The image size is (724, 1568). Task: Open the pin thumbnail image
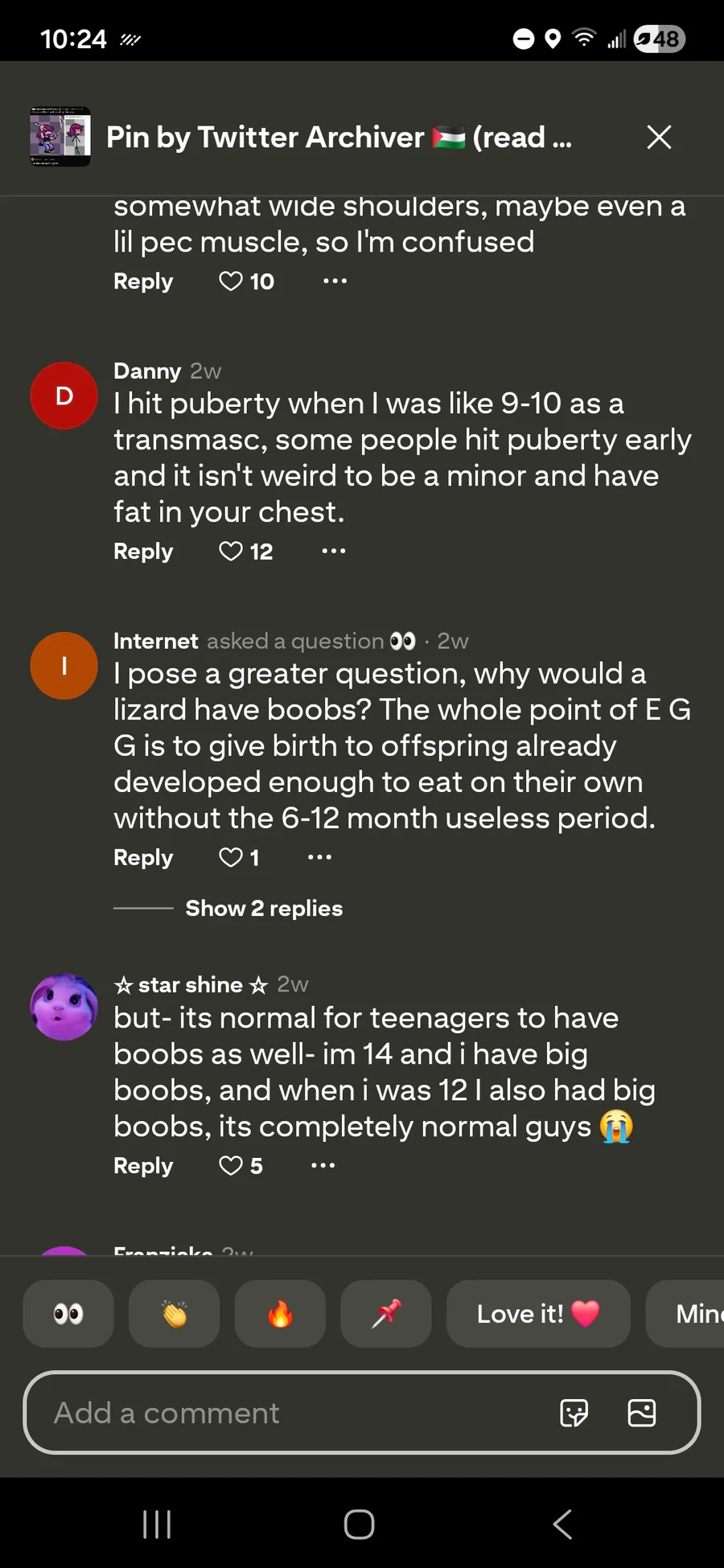click(x=60, y=137)
